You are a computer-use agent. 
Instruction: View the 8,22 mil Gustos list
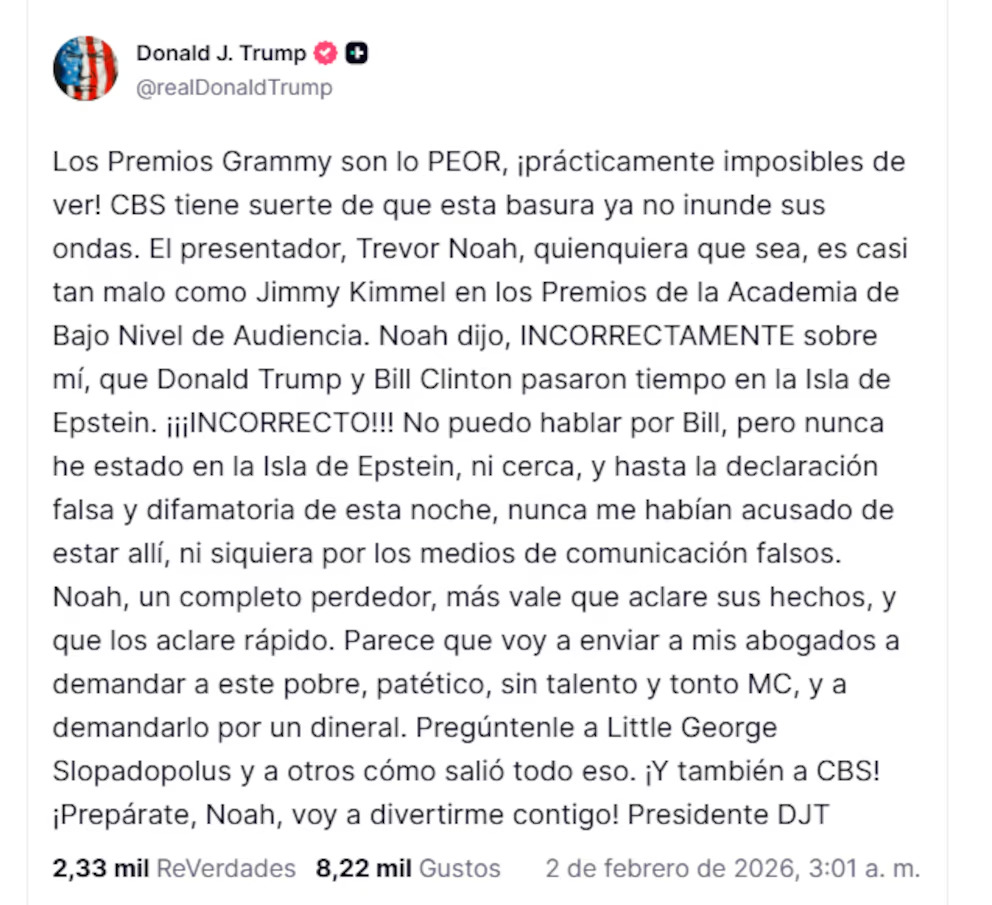tap(408, 868)
